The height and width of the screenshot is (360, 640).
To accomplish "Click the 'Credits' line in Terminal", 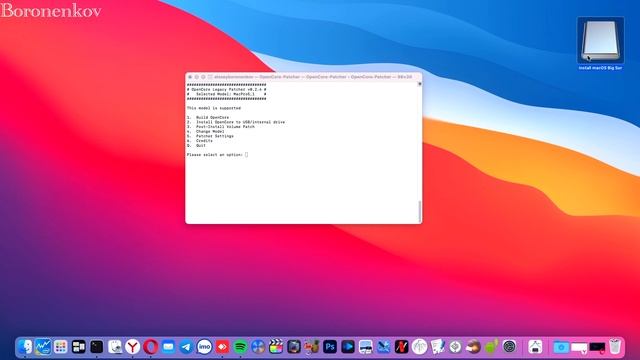I will click(200, 140).
